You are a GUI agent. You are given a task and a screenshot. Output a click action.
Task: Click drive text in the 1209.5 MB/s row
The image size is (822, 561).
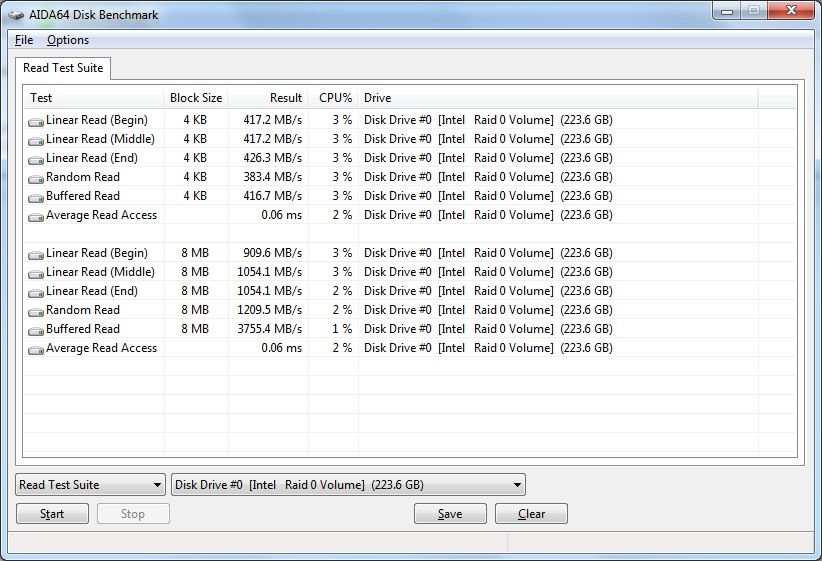488,310
